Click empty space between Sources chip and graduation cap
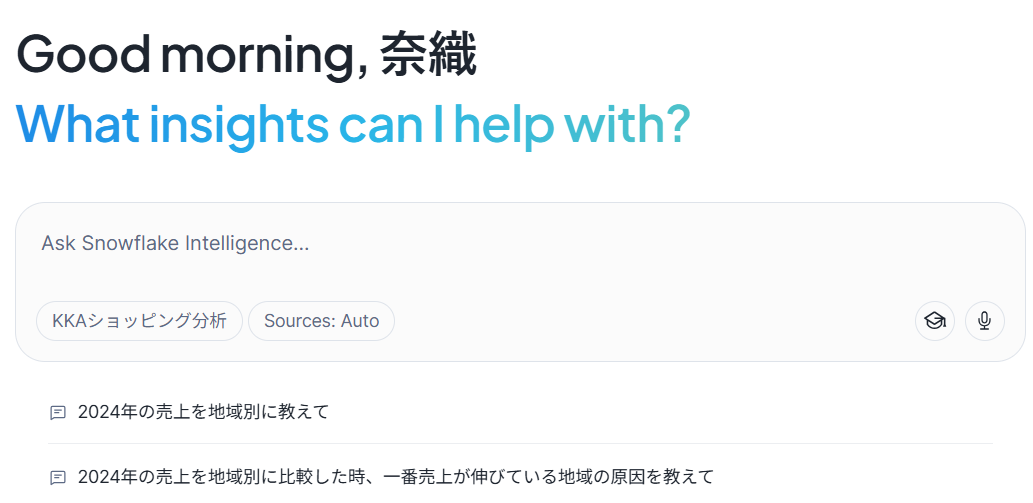Image resolution: width=1033 pixels, height=503 pixels. click(x=650, y=321)
